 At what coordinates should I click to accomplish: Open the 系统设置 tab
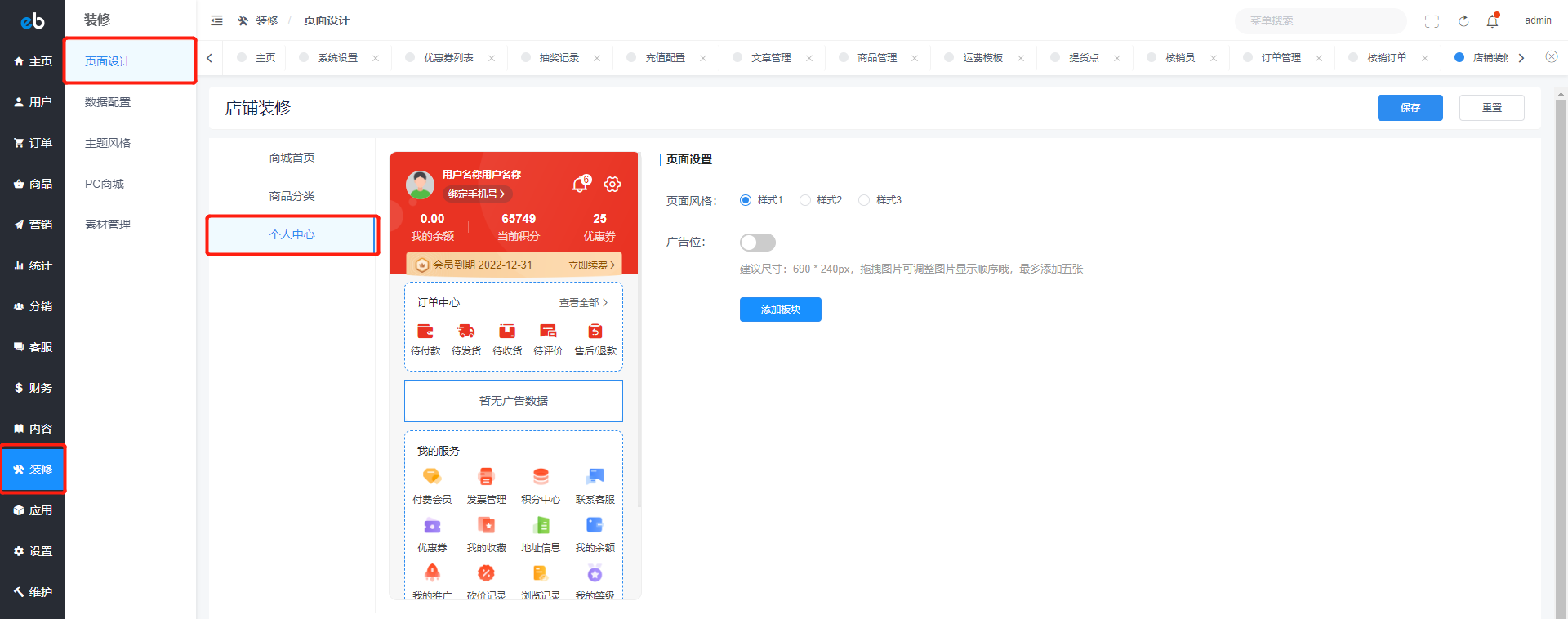[338, 58]
